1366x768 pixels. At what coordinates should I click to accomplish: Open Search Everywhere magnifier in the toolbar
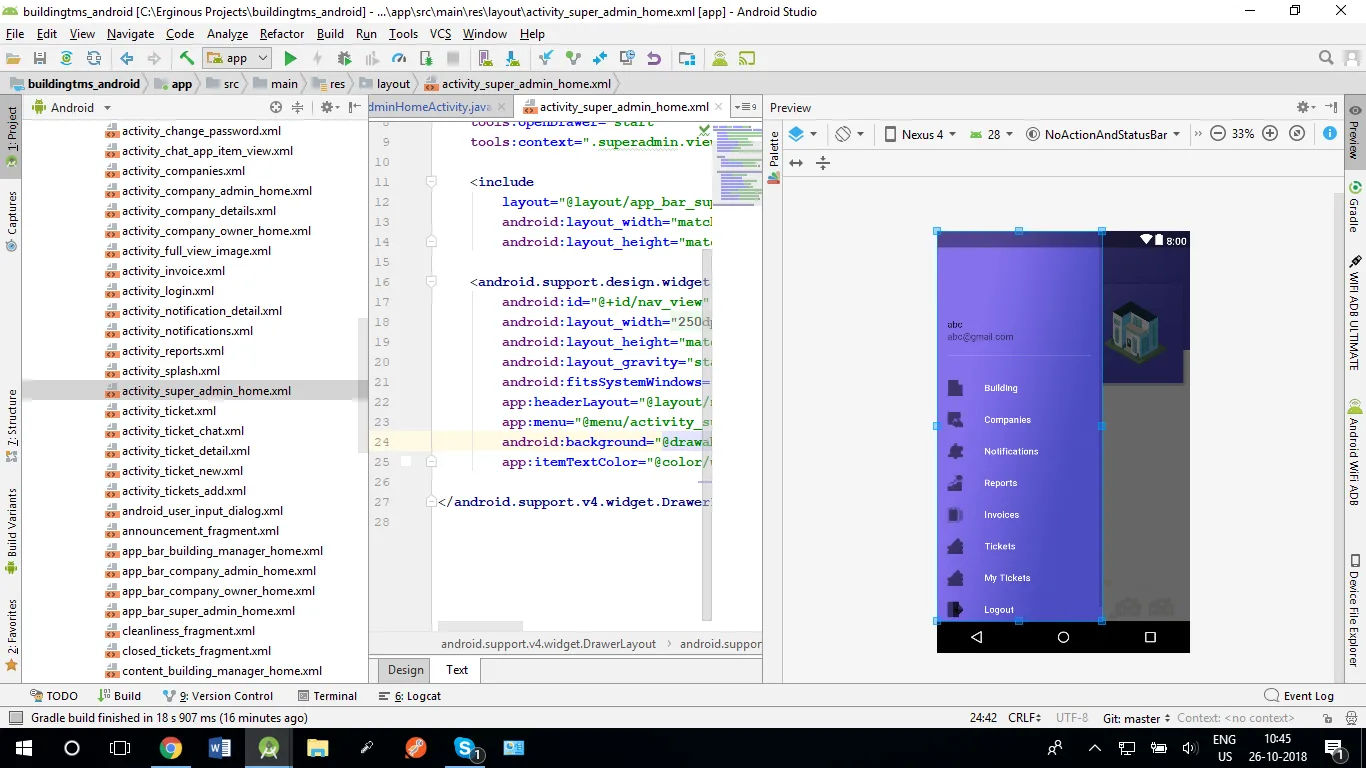pos(1326,58)
